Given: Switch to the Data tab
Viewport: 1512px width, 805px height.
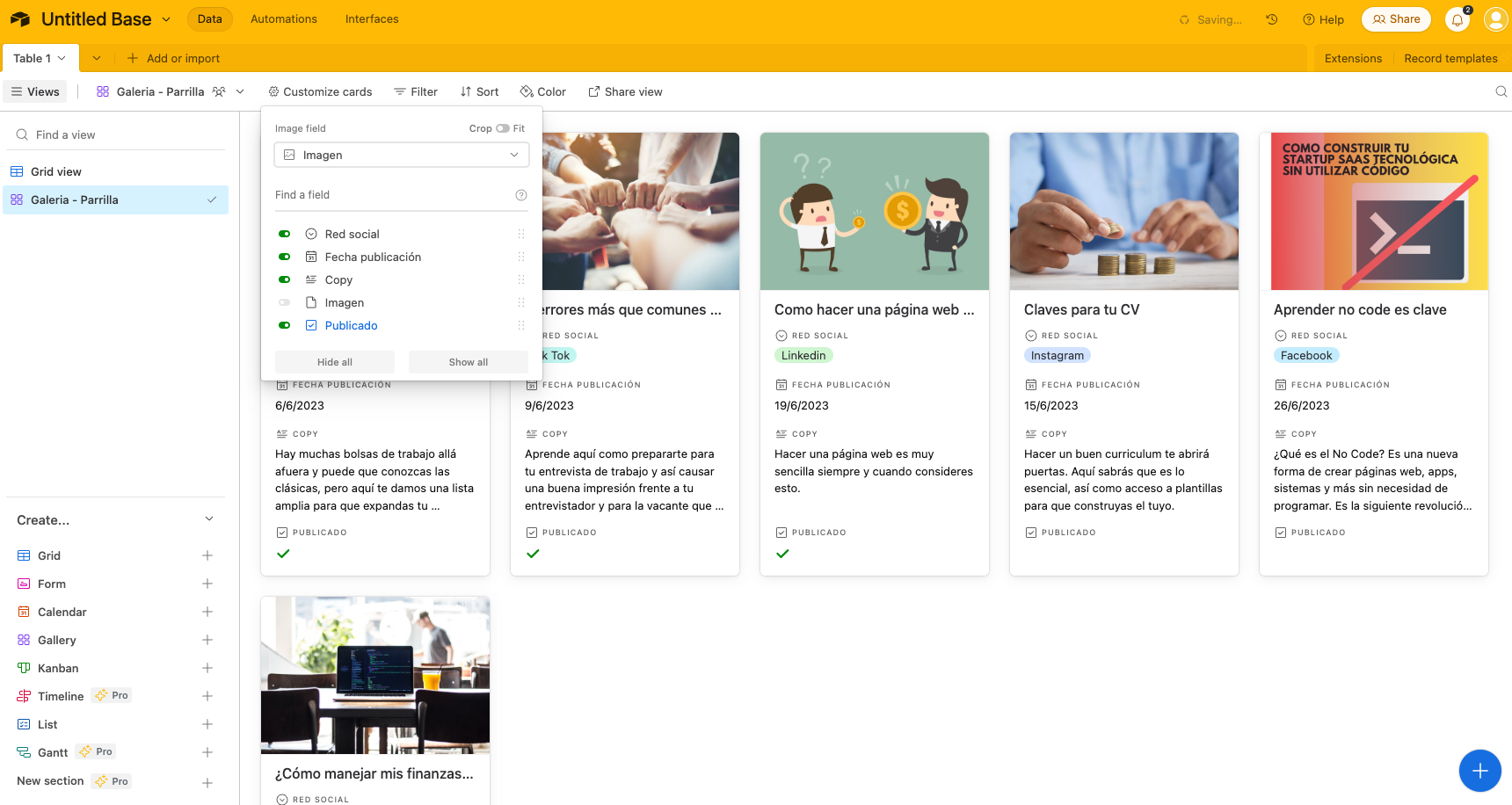Looking at the screenshot, I should (x=210, y=19).
